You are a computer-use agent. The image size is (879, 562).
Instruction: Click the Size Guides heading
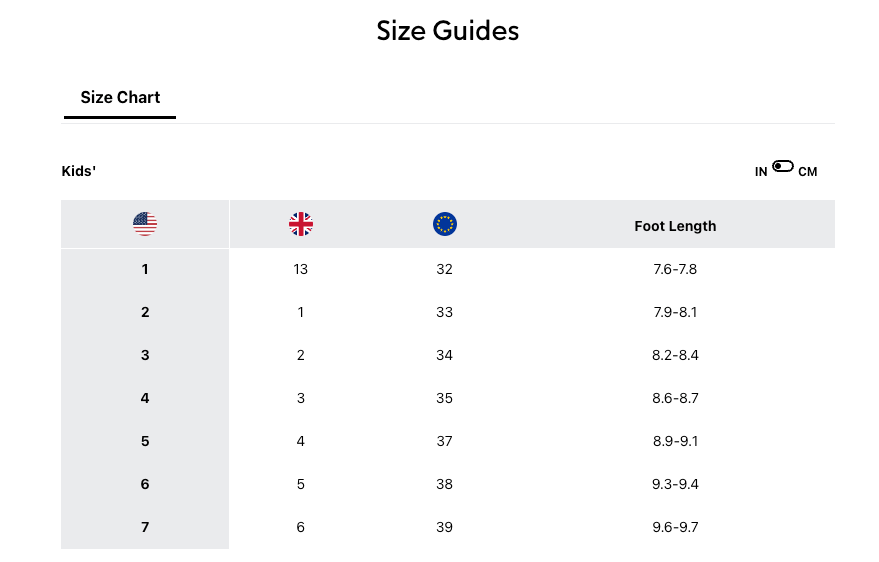[x=447, y=31]
